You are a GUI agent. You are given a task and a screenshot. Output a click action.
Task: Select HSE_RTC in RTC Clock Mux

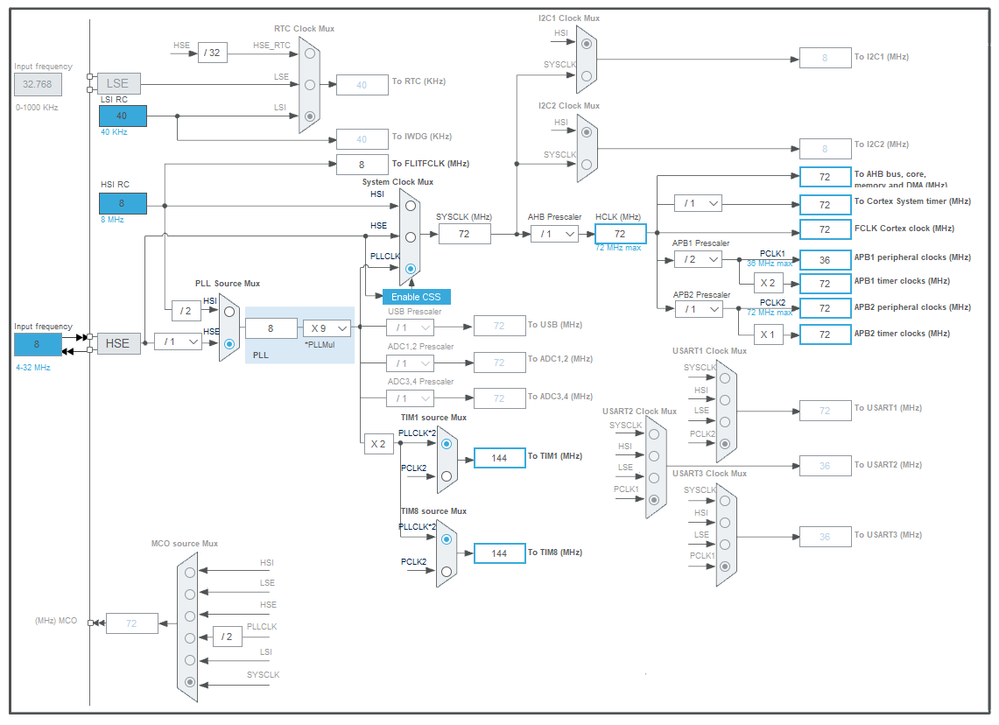coord(310,54)
